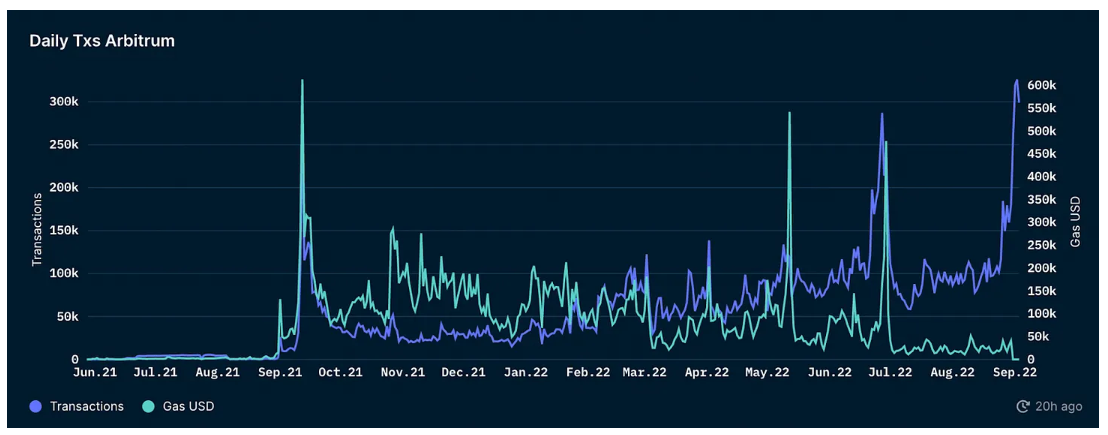Click the '350k' right axis value

pos(1042,200)
